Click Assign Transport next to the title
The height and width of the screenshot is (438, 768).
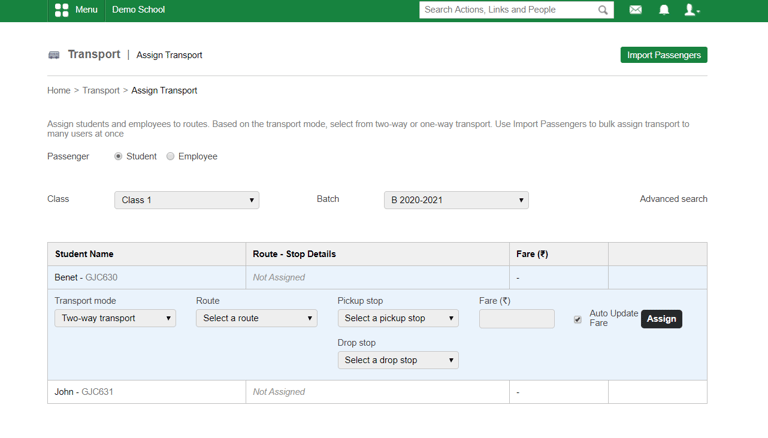169,55
